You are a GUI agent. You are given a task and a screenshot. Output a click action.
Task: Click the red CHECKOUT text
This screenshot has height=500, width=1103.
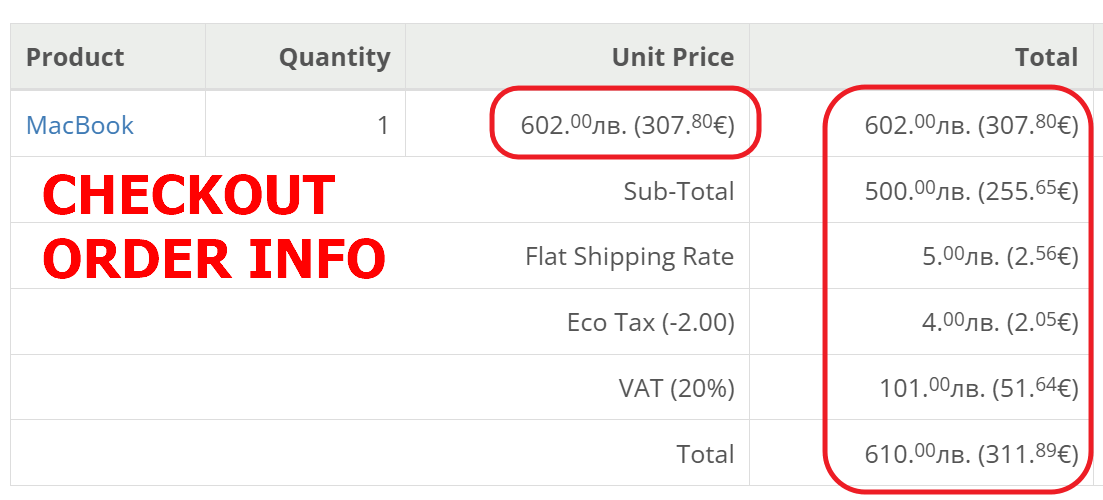coord(189,196)
